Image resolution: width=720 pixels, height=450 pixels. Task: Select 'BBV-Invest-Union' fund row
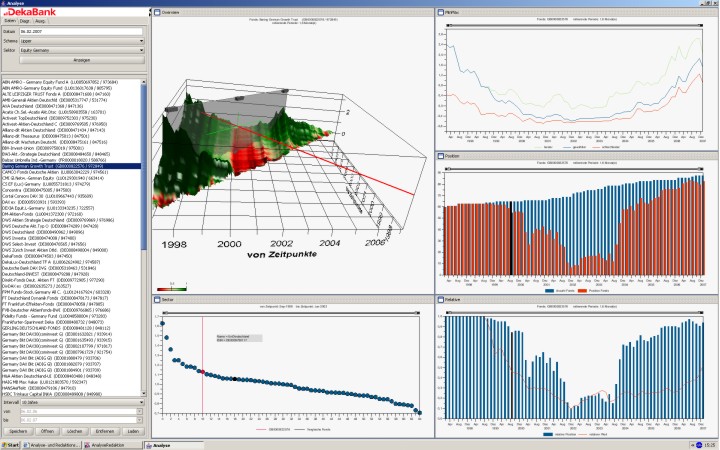(x=72, y=148)
